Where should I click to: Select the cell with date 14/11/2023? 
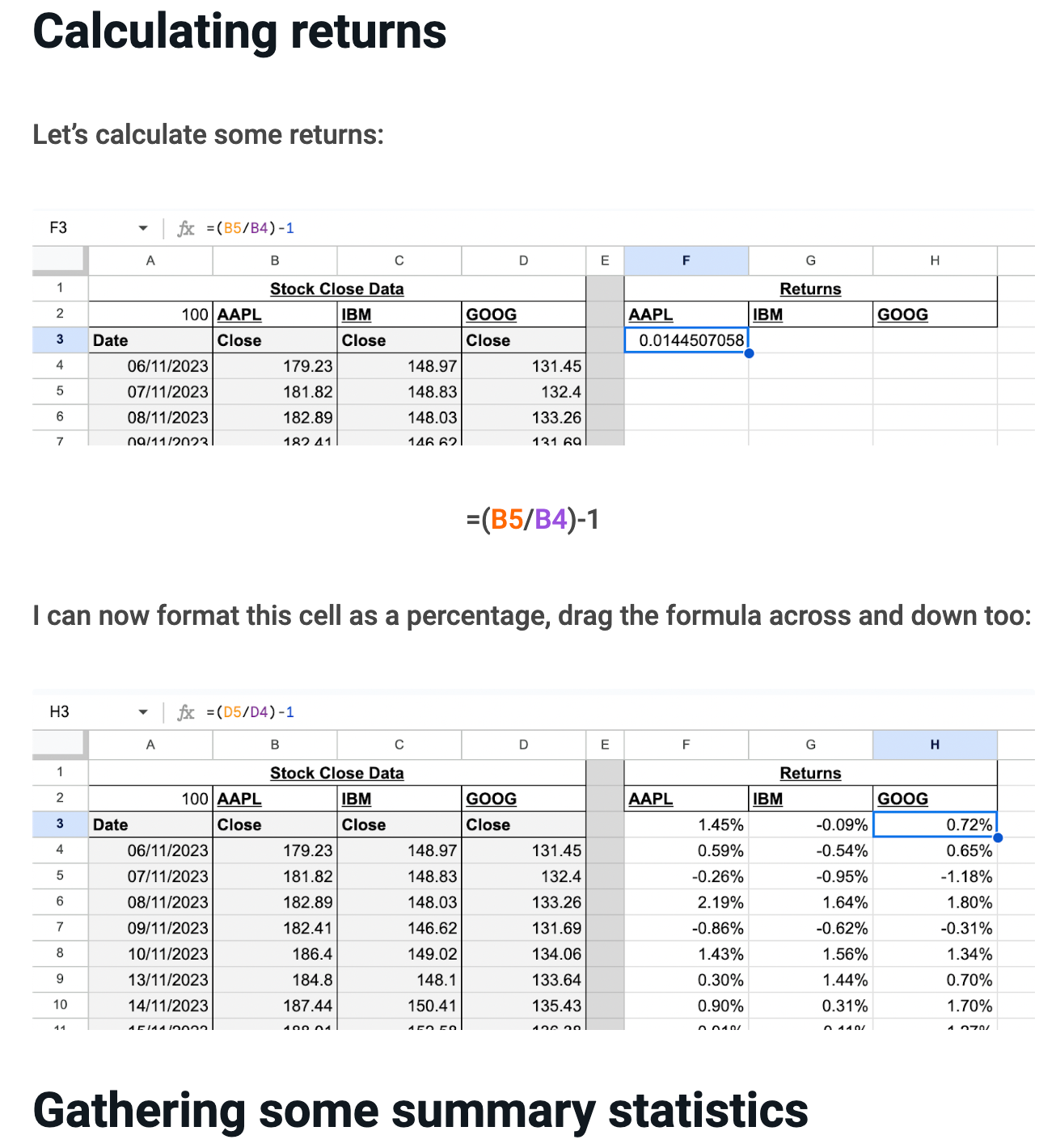tap(150, 1006)
